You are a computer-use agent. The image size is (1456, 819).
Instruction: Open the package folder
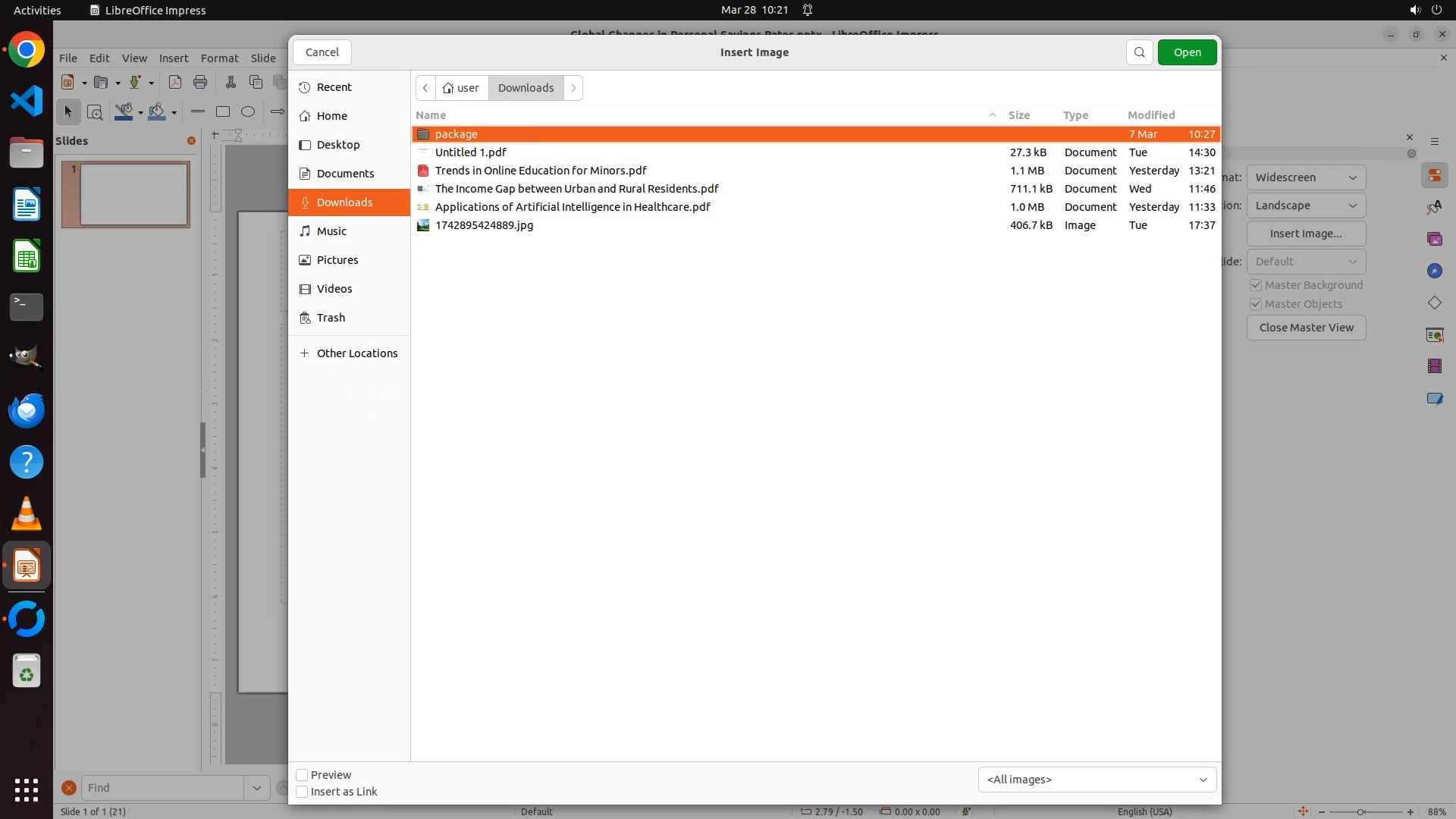456,134
